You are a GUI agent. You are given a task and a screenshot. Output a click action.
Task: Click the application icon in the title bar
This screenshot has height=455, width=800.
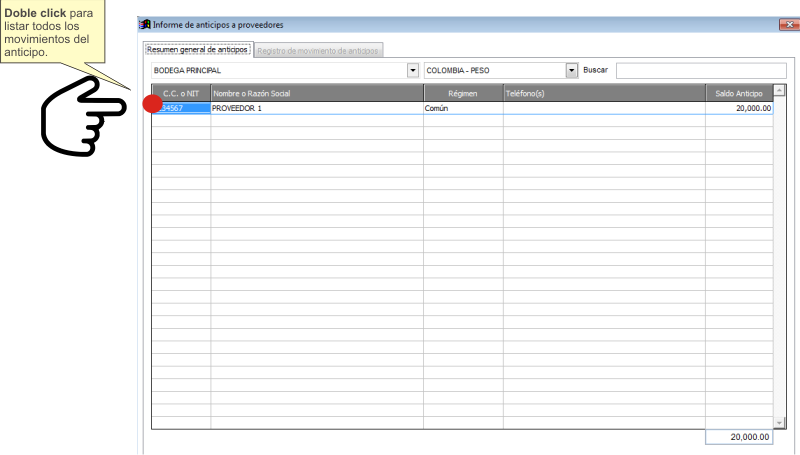pyautogui.click(x=145, y=24)
